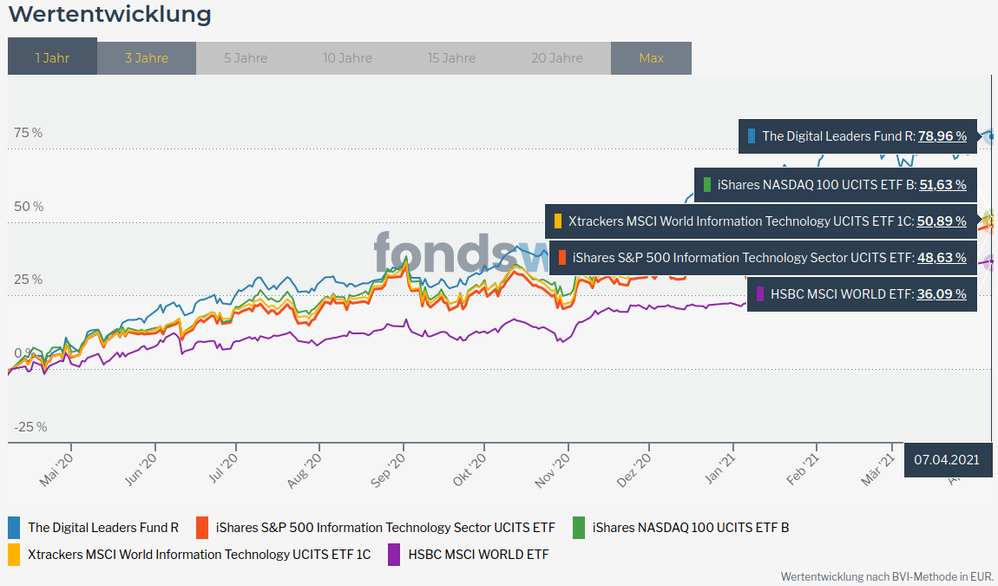Open the 10 Jahre period tab
The image size is (998, 586).
(x=348, y=58)
